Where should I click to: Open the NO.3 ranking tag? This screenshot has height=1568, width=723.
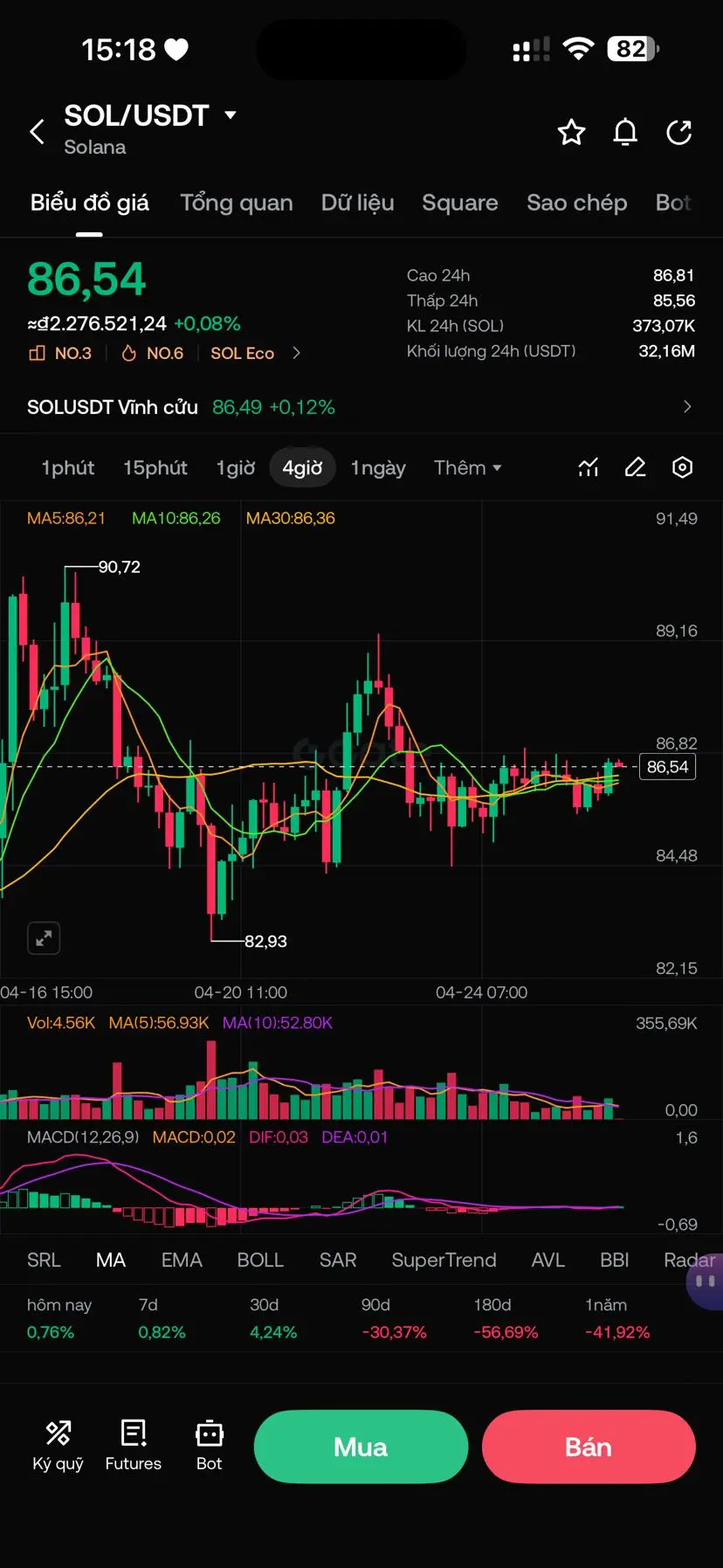pyautogui.click(x=60, y=353)
